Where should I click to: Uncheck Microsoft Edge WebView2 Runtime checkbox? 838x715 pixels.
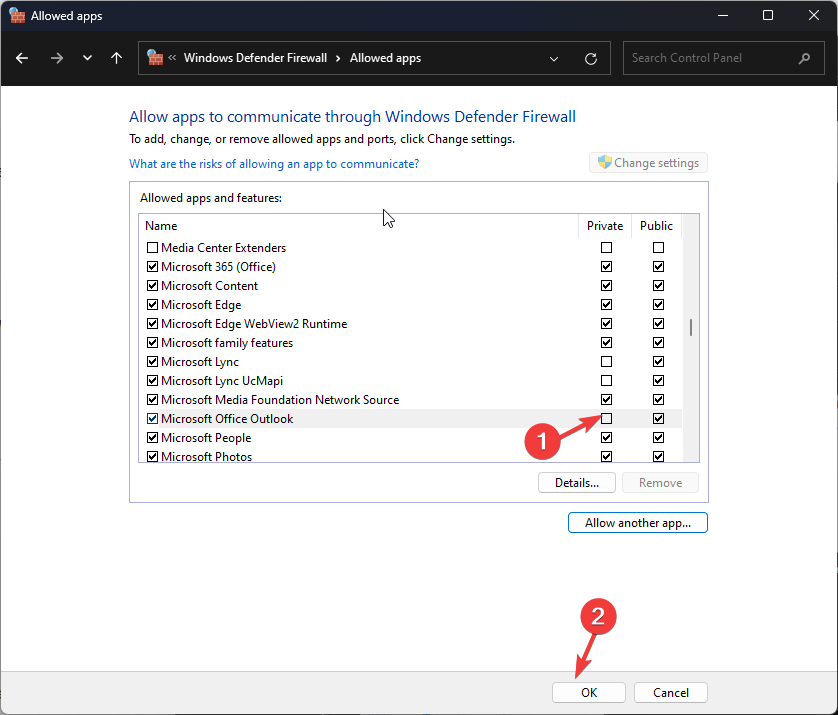pos(152,323)
